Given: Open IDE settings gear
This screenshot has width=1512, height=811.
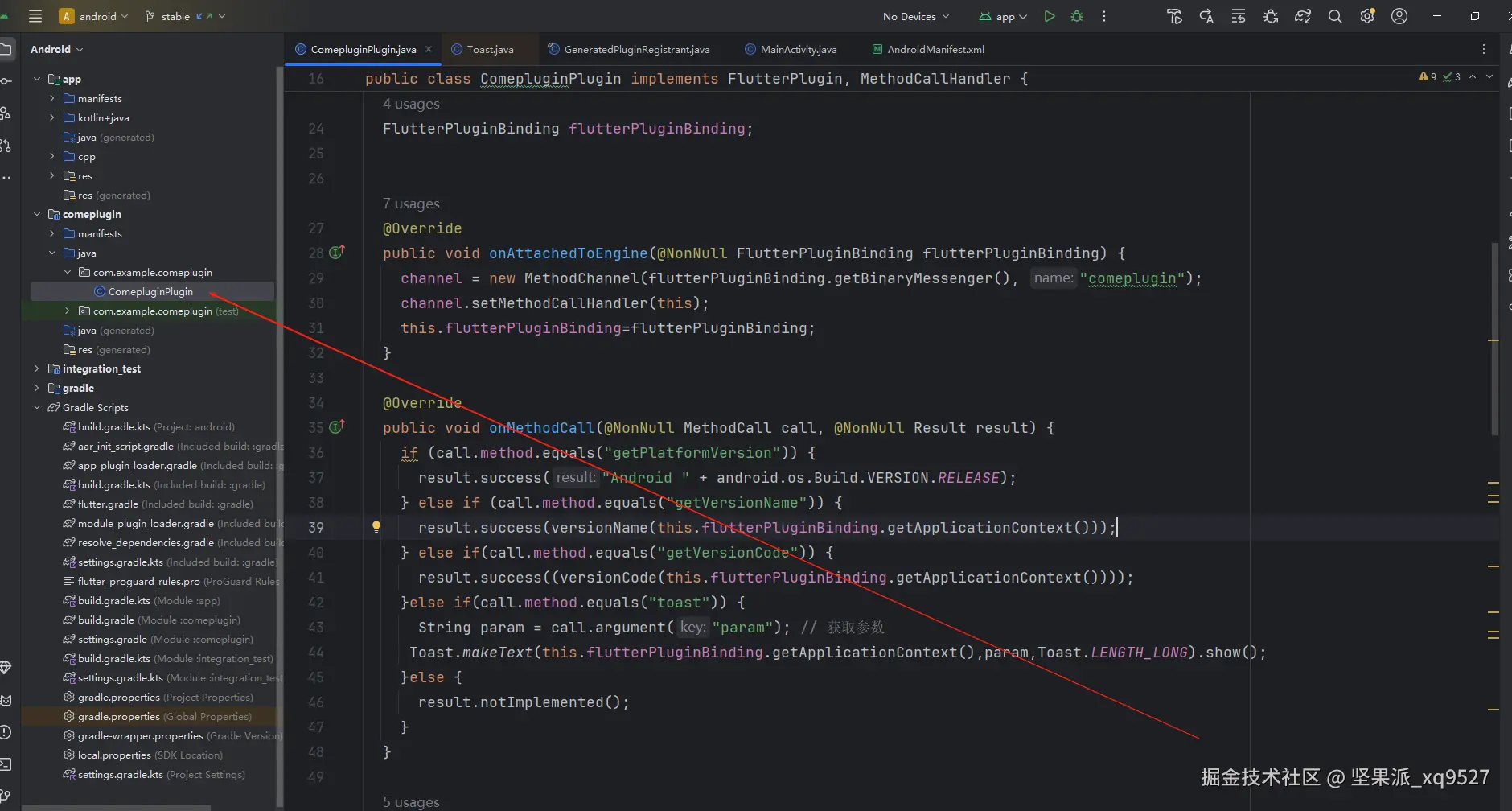Looking at the screenshot, I should tap(1367, 16).
